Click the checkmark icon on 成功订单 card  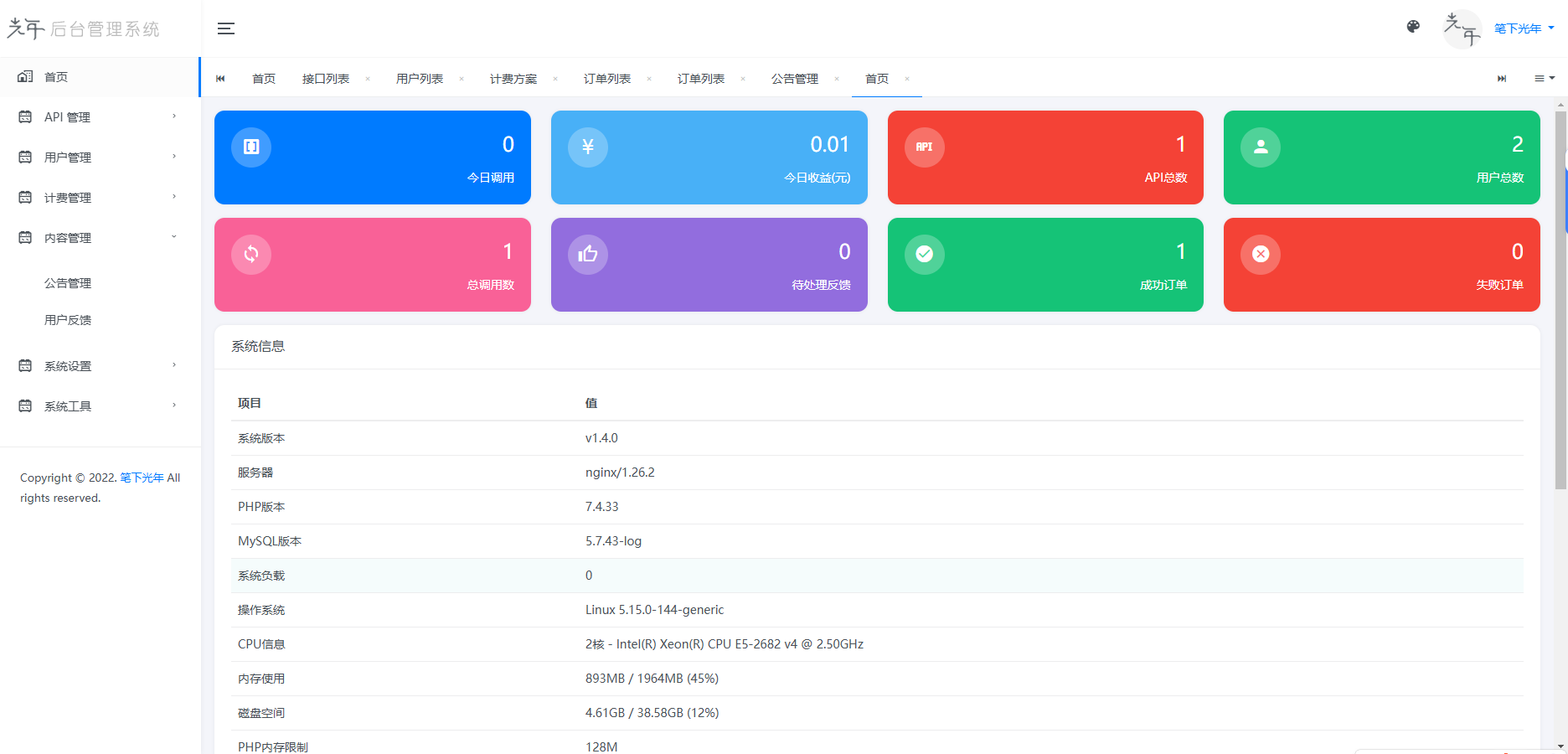click(x=924, y=254)
